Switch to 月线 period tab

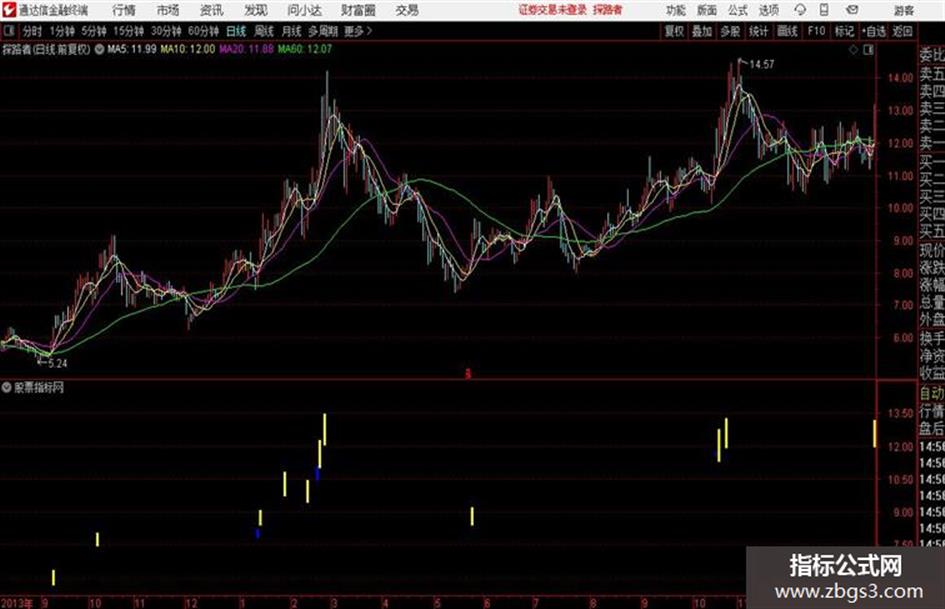click(x=292, y=31)
